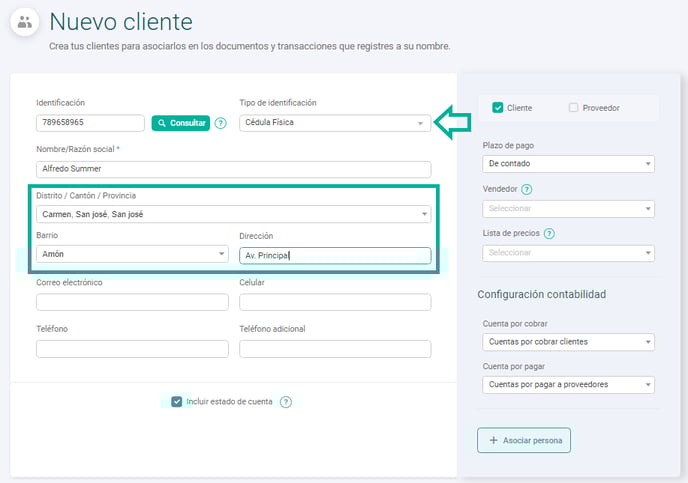Click the Identificación input field

tap(90, 123)
